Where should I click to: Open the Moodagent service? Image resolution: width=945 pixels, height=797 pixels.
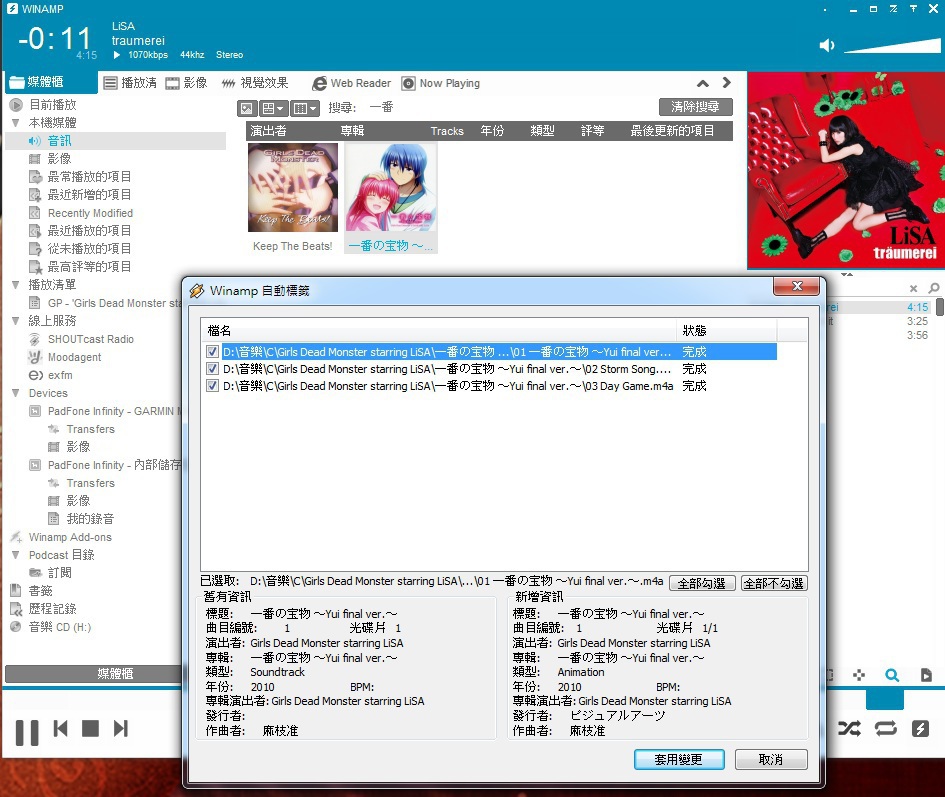(x=74, y=358)
